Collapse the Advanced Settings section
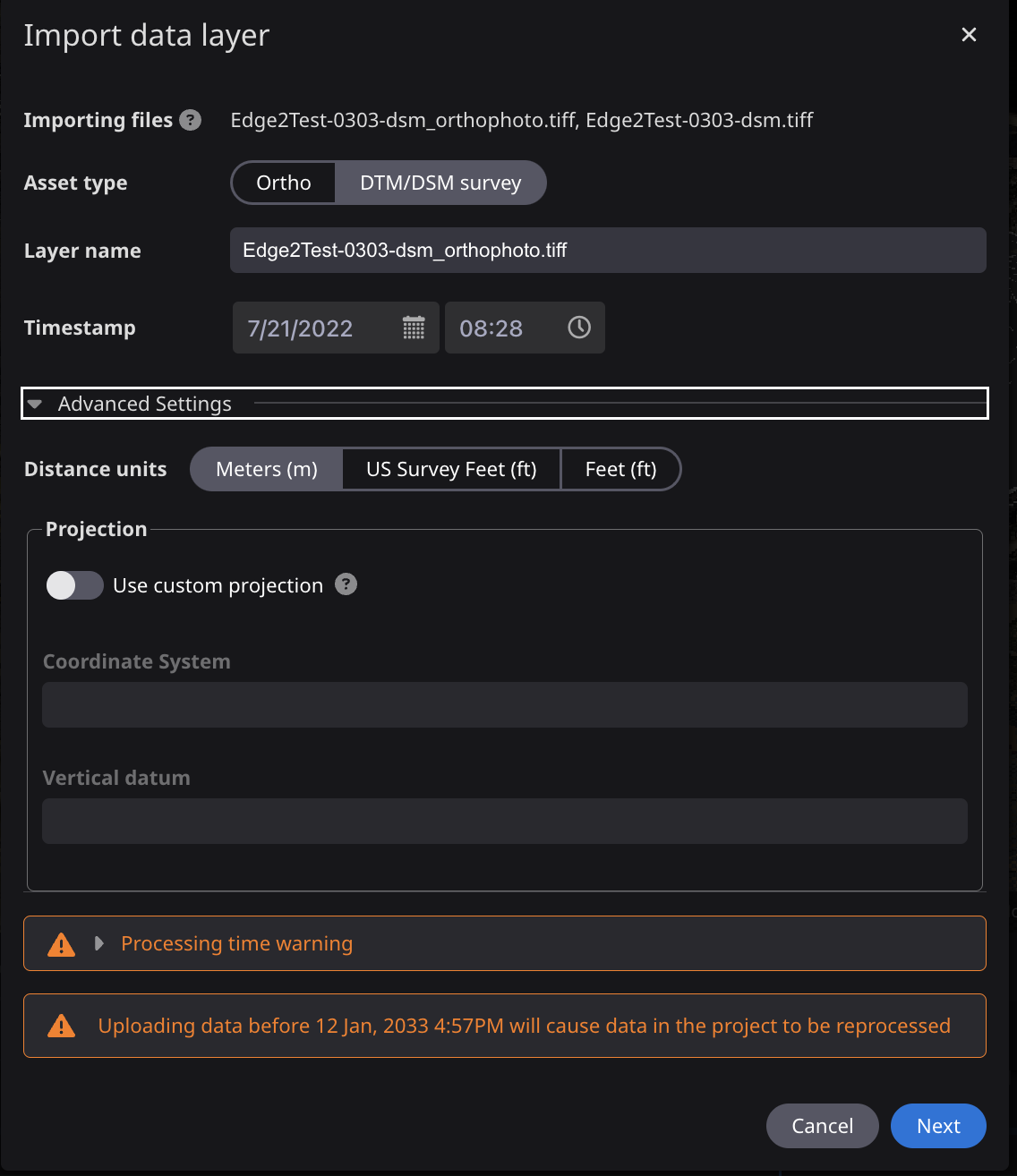 tap(35, 404)
